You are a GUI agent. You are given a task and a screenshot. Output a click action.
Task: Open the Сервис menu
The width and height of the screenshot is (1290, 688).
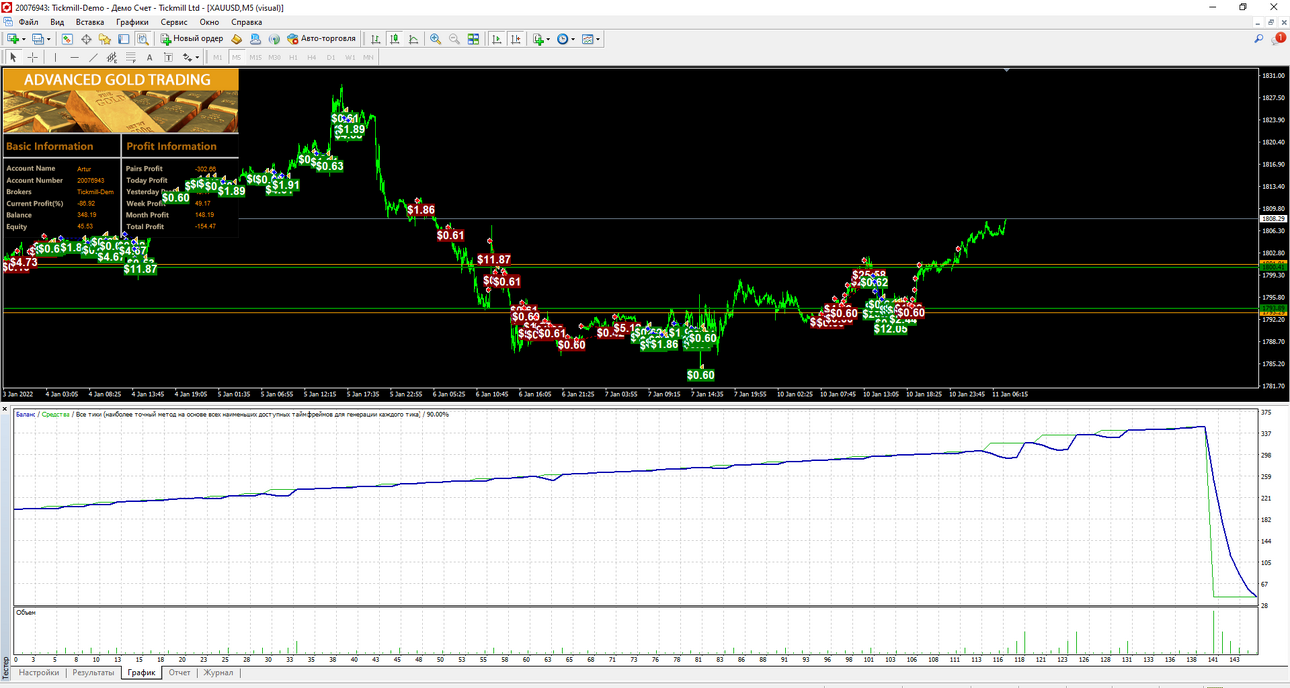pyautogui.click(x=174, y=22)
